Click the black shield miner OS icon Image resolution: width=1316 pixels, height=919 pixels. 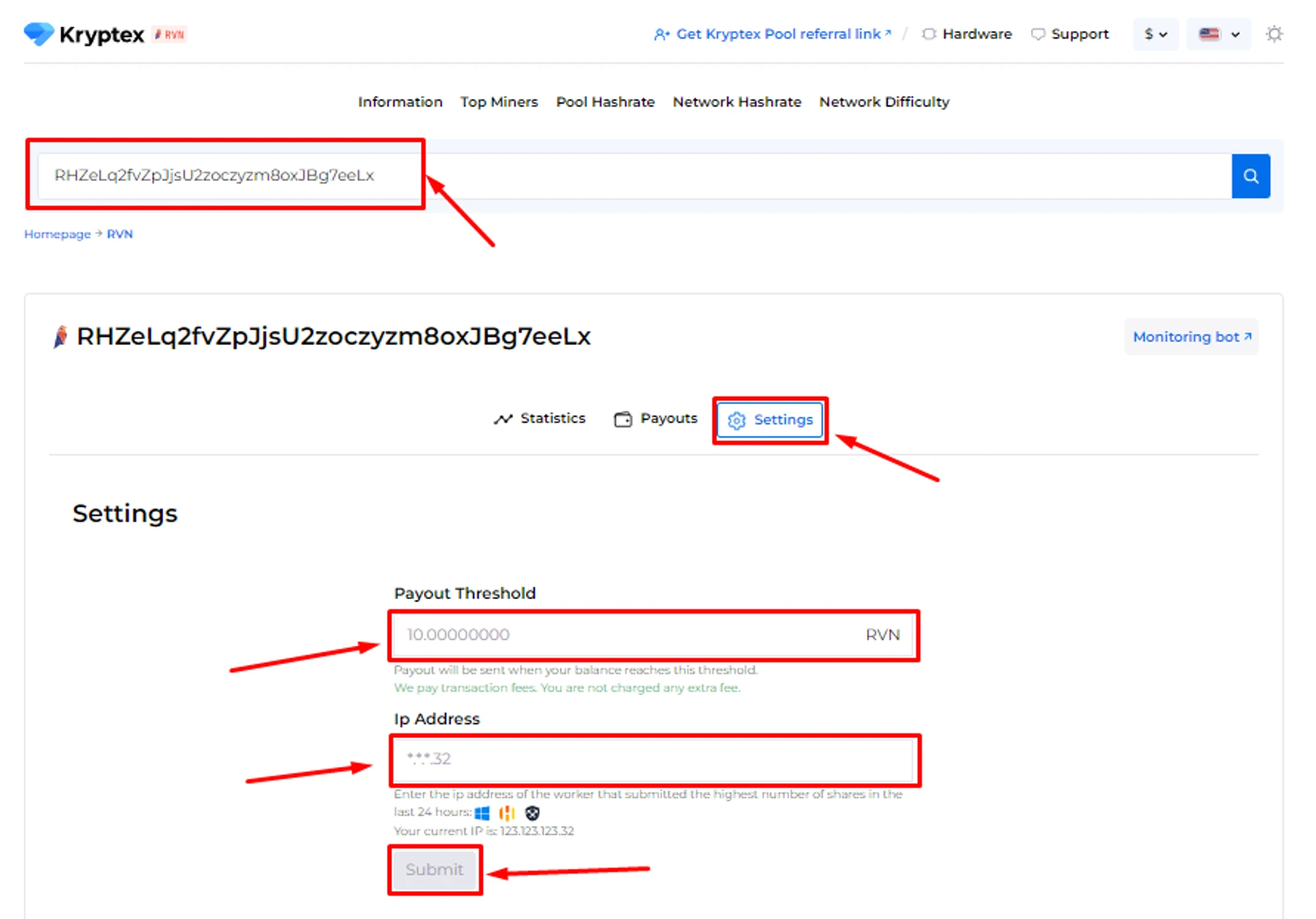click(x=532, y=813)
